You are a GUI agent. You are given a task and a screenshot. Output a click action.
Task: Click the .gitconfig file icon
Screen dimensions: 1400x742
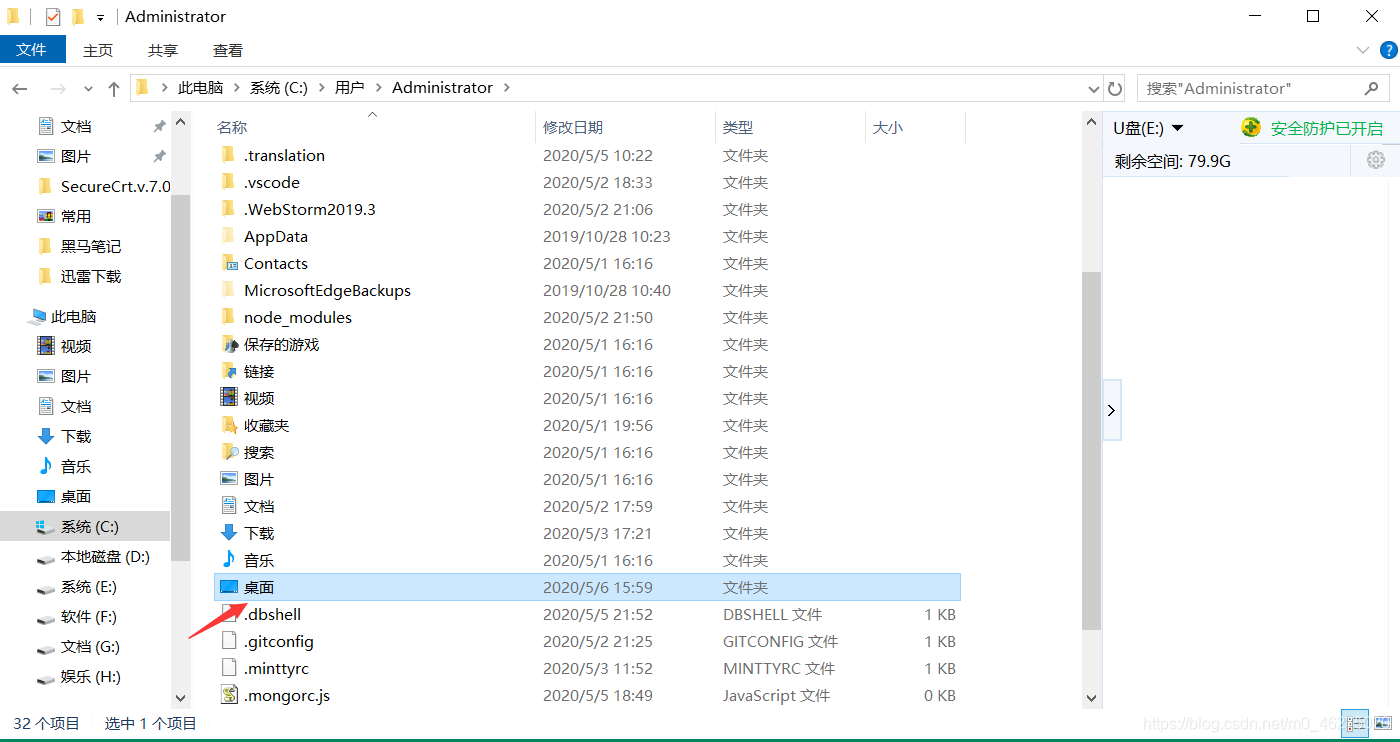[x=229, y=641]
